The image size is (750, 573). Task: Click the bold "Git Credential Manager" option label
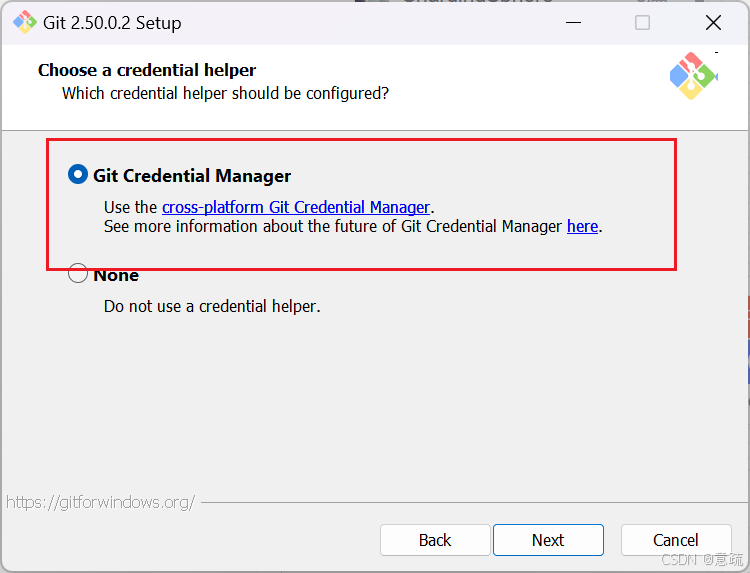192,176
